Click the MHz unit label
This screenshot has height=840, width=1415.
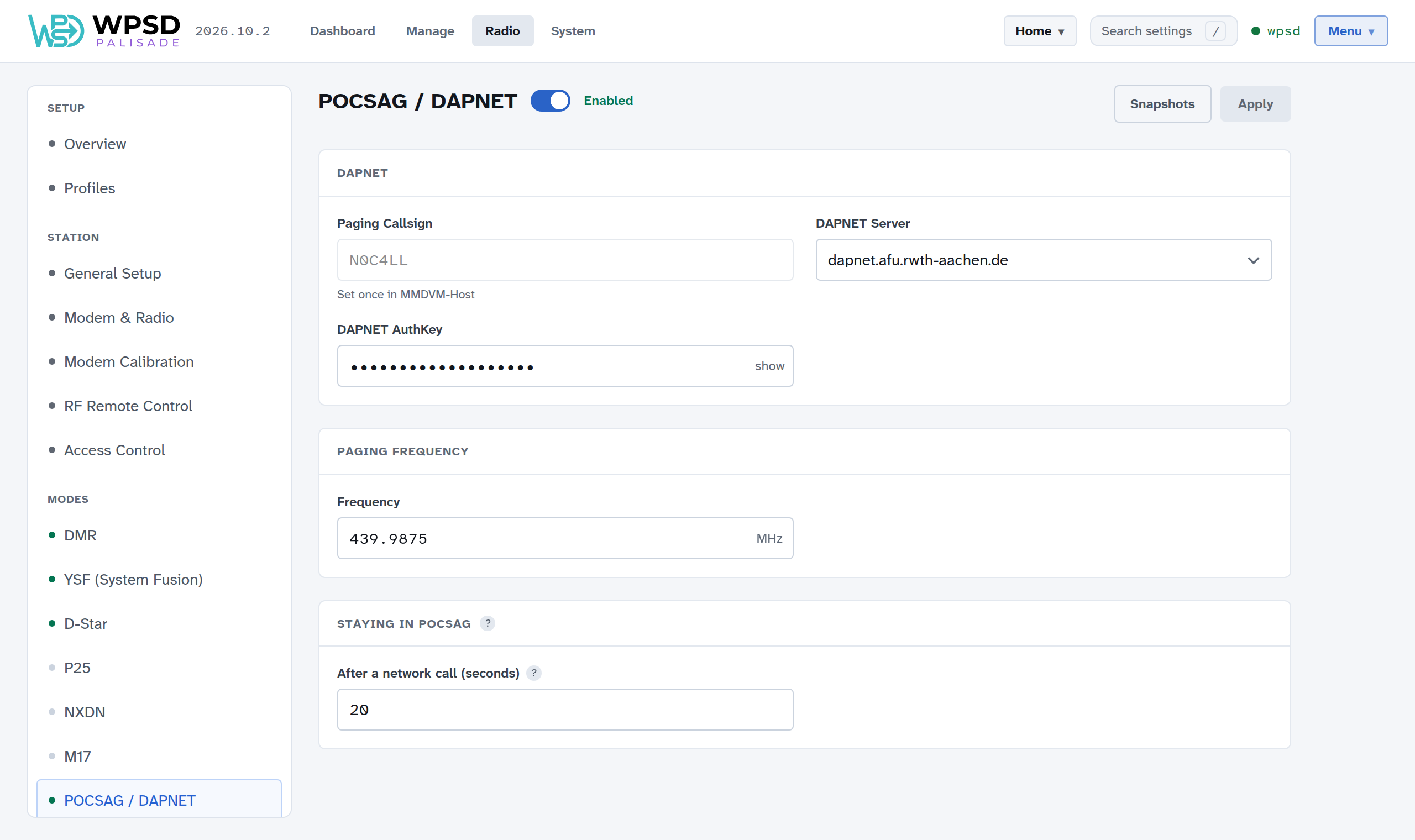(769, 538)
